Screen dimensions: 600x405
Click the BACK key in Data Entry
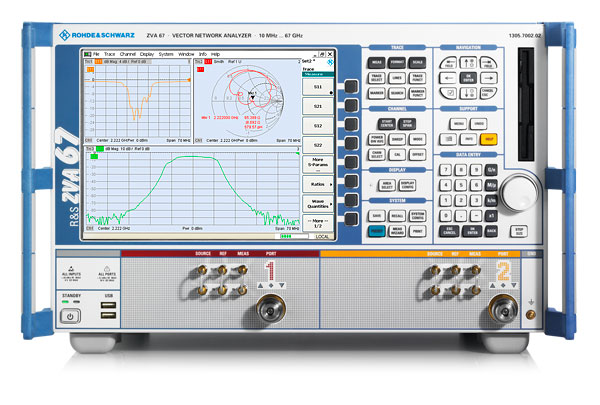[x=491, y=231]
